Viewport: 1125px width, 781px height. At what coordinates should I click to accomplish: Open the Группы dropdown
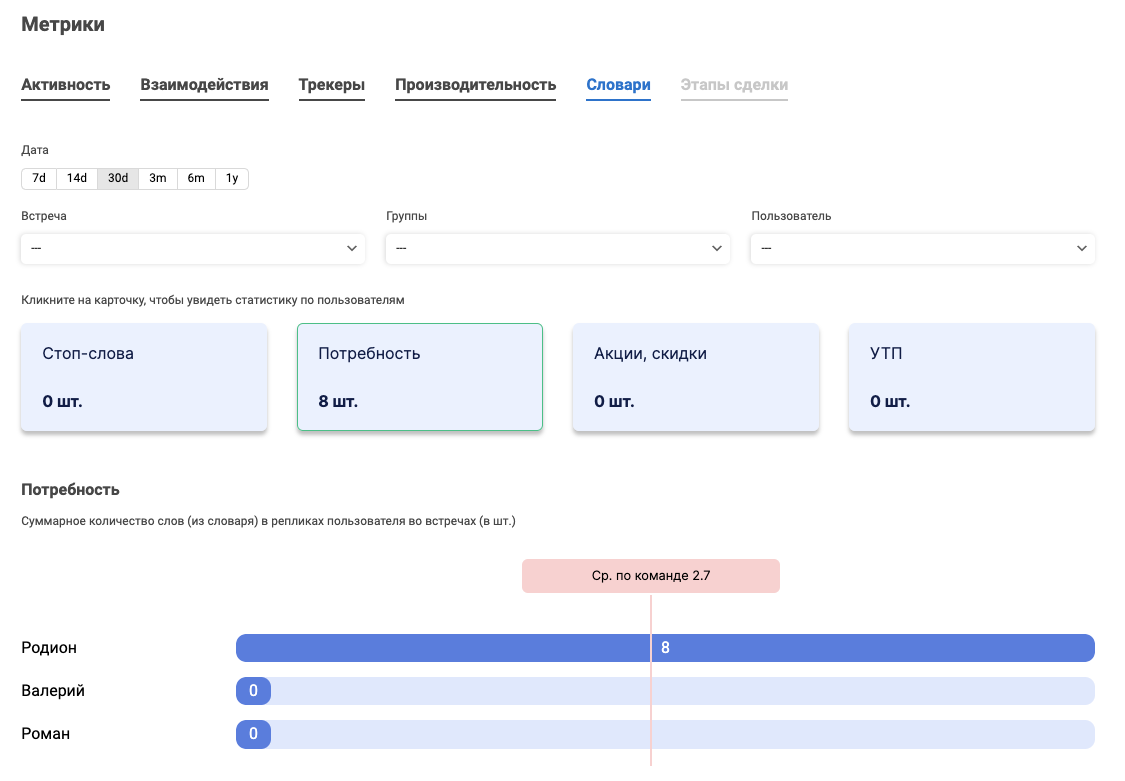point(558,248)
